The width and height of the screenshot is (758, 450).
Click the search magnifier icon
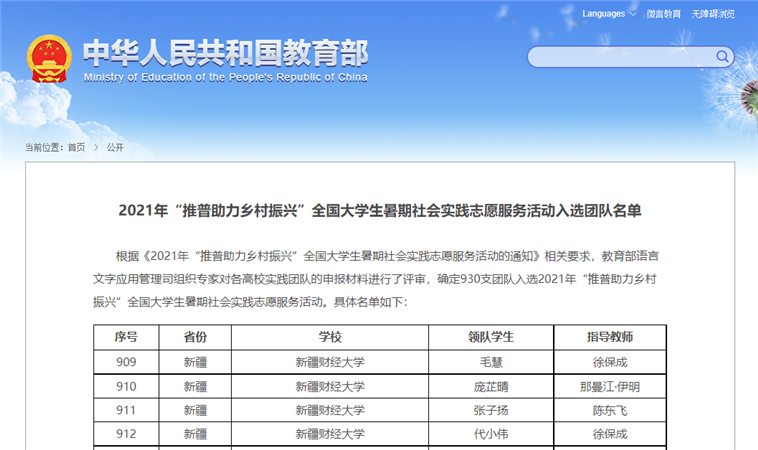[722, 57]
